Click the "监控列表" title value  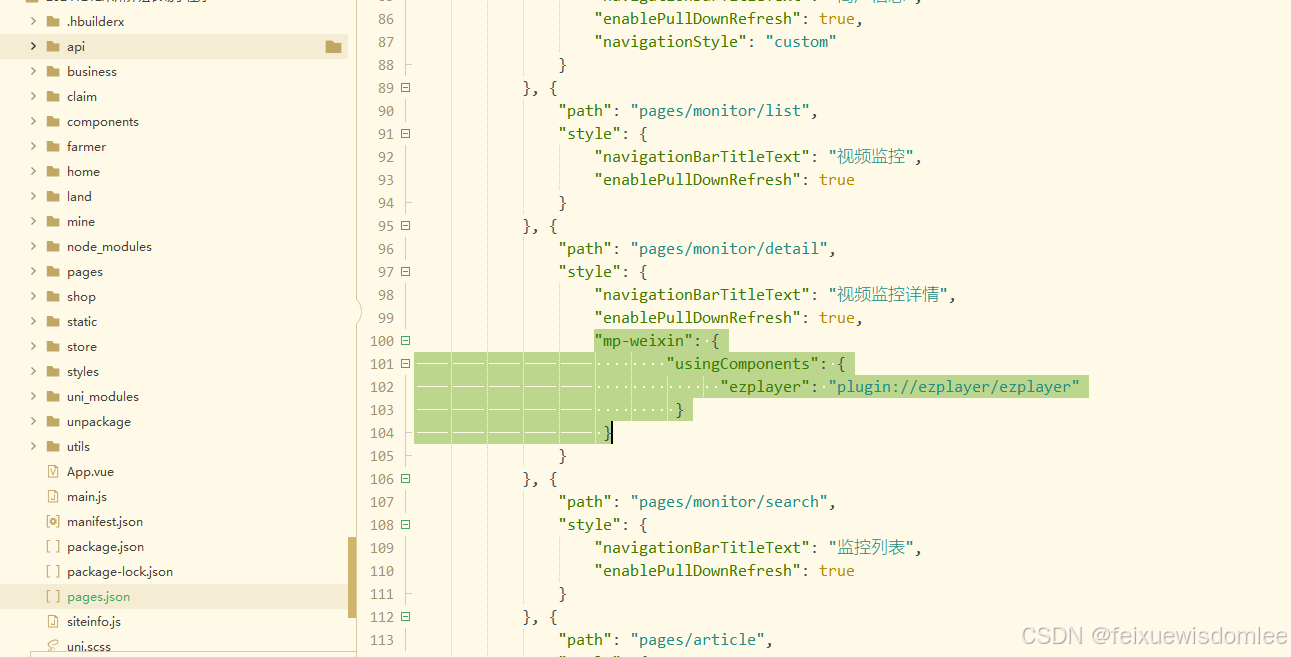[870, 548]
